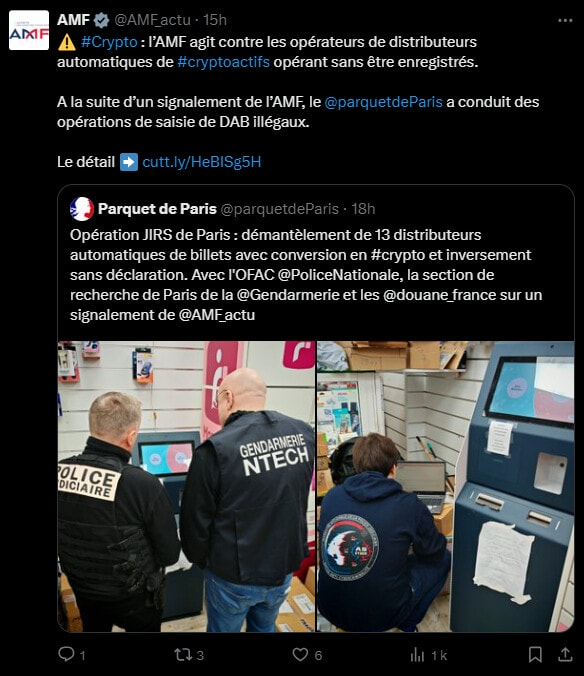The height and width of the screenshot is (676, 584).
Task: Open the cutt.ly/HeBISg5H link
Action: pyautogui.click(x=201, y=162)
